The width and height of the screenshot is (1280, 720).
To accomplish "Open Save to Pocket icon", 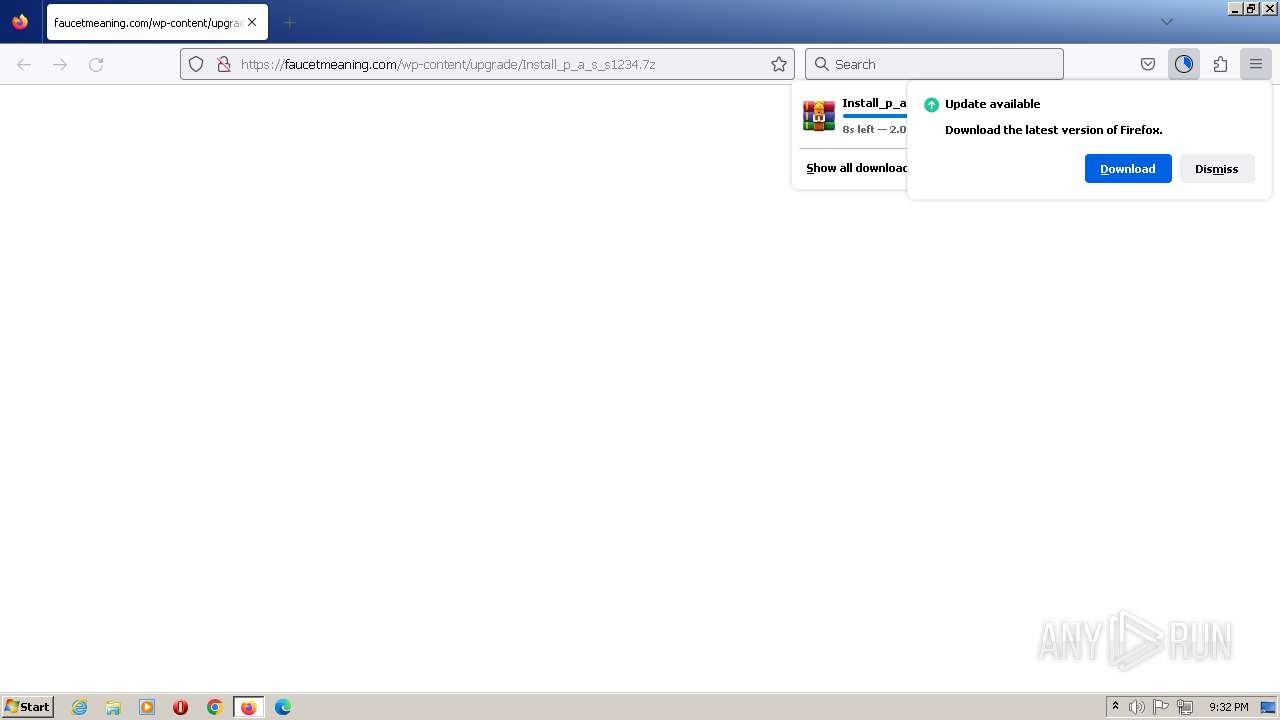I will tap(1148, 64).
